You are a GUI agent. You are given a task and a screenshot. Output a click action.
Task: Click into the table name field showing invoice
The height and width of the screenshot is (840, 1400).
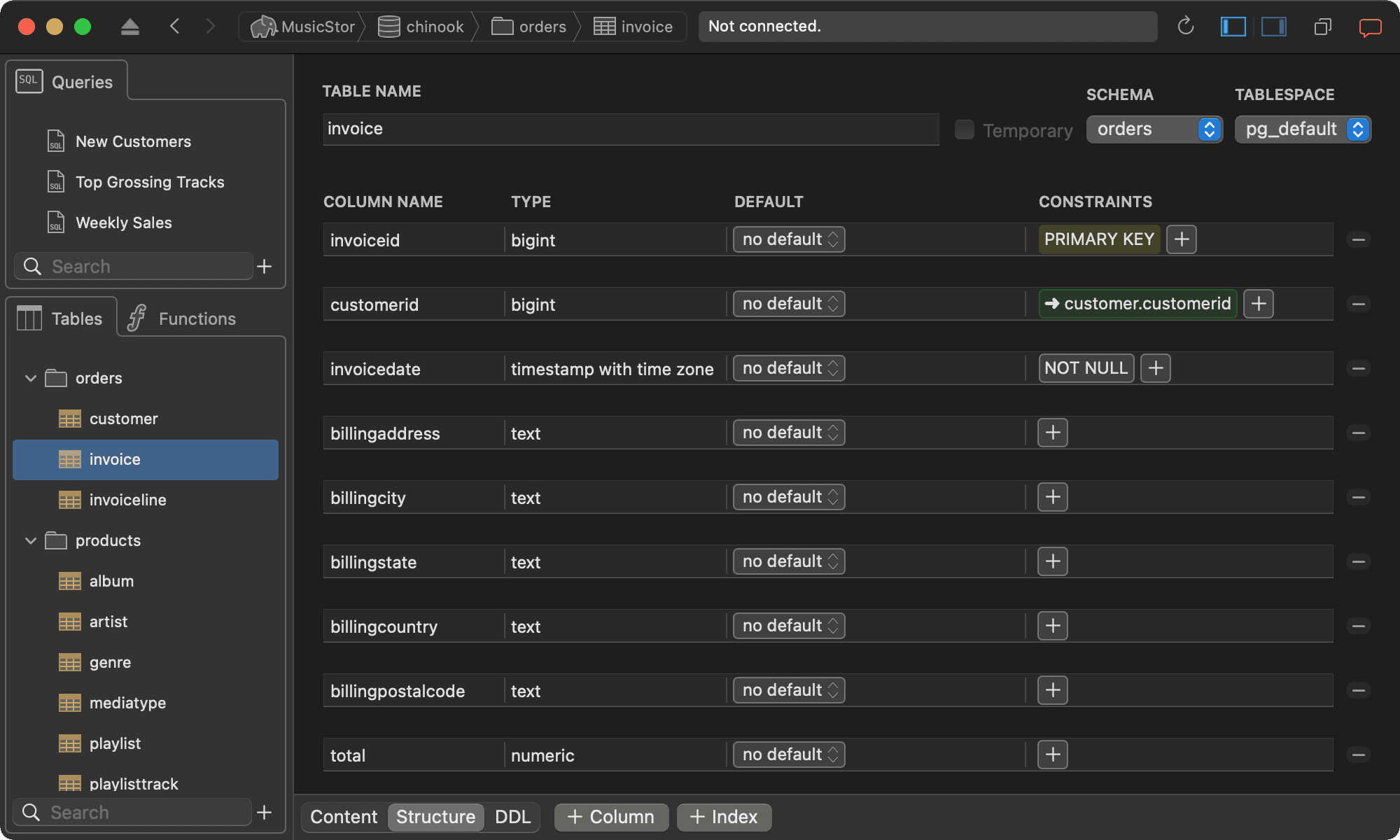tap(630, 129)
